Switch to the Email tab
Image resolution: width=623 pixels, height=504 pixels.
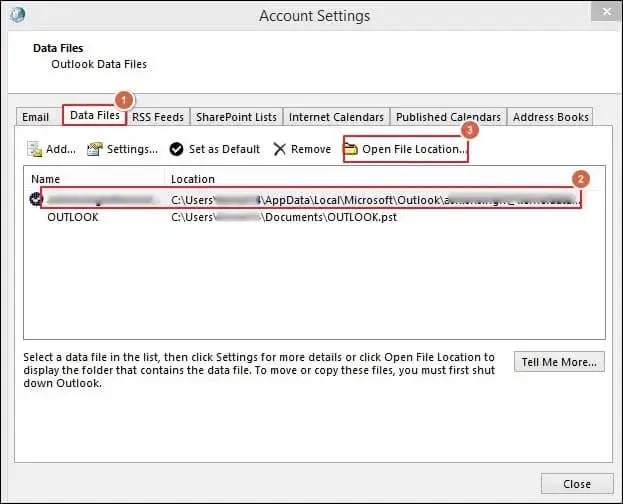tap(35, 117)
